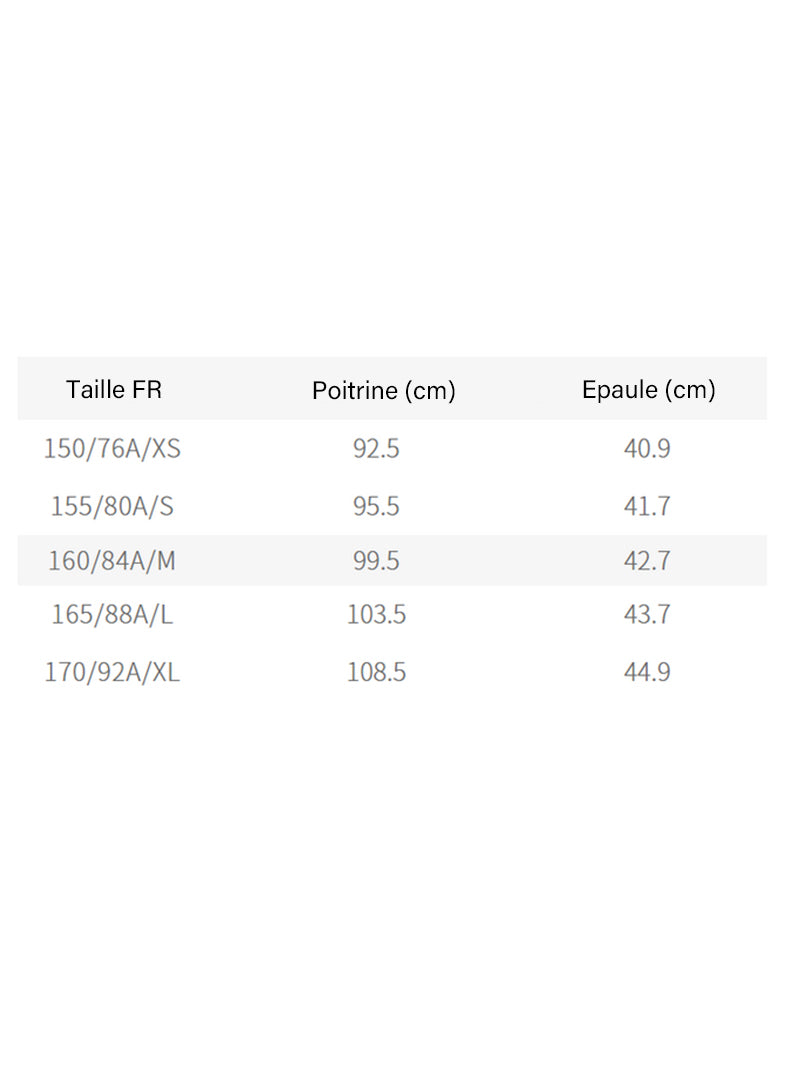Select the 150/76A/XS size cell
The image size is (800, 1065).
coord(112,448)
